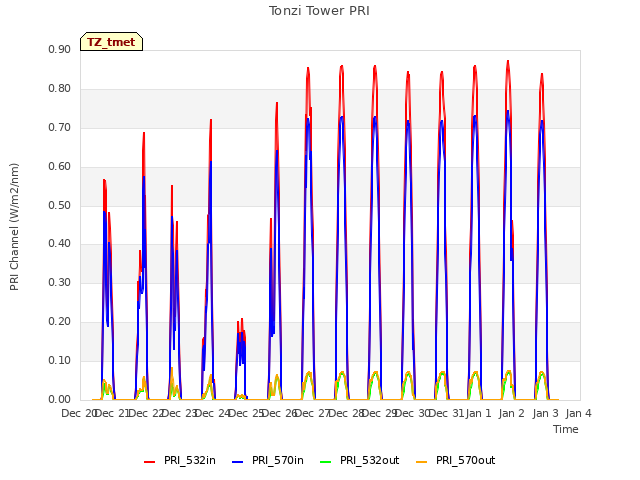
Task: Click the 0.70 y-axis tick label
Action: [60, 127]
